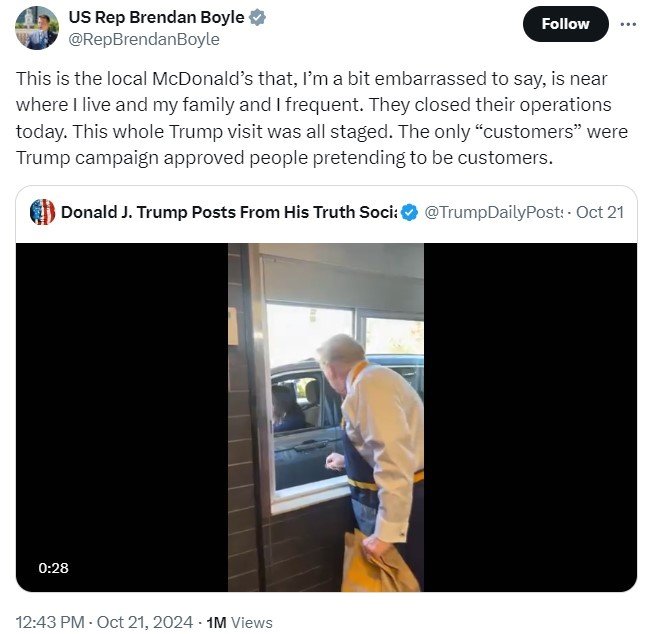Open quoted post via its header row
This screenshot has width=652, height=634.
tap(326, 212)
